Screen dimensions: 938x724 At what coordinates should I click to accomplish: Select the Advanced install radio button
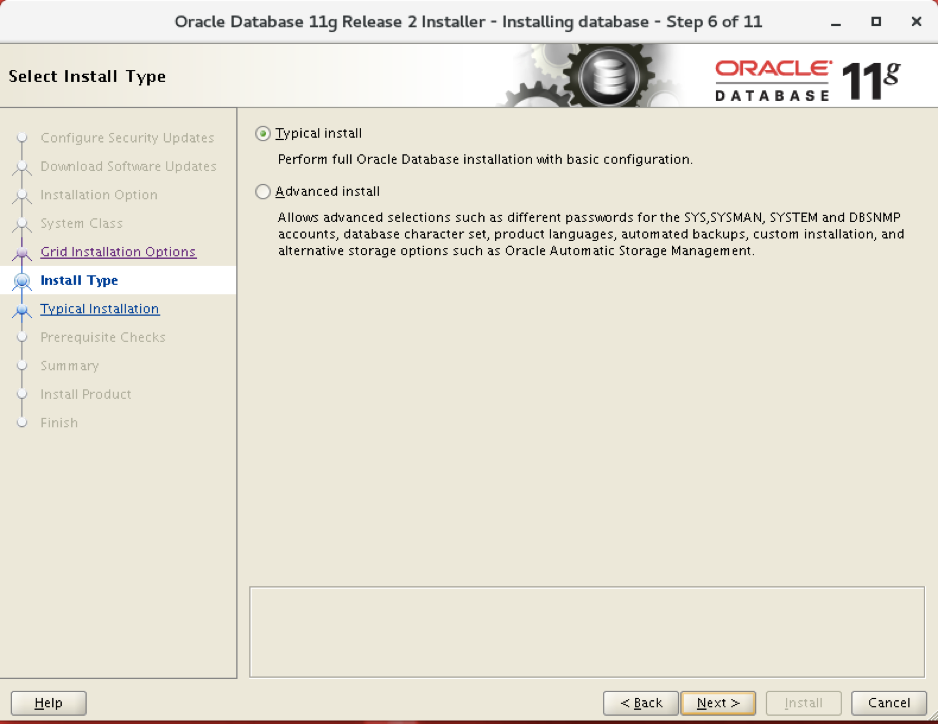(x=262, y=191)
